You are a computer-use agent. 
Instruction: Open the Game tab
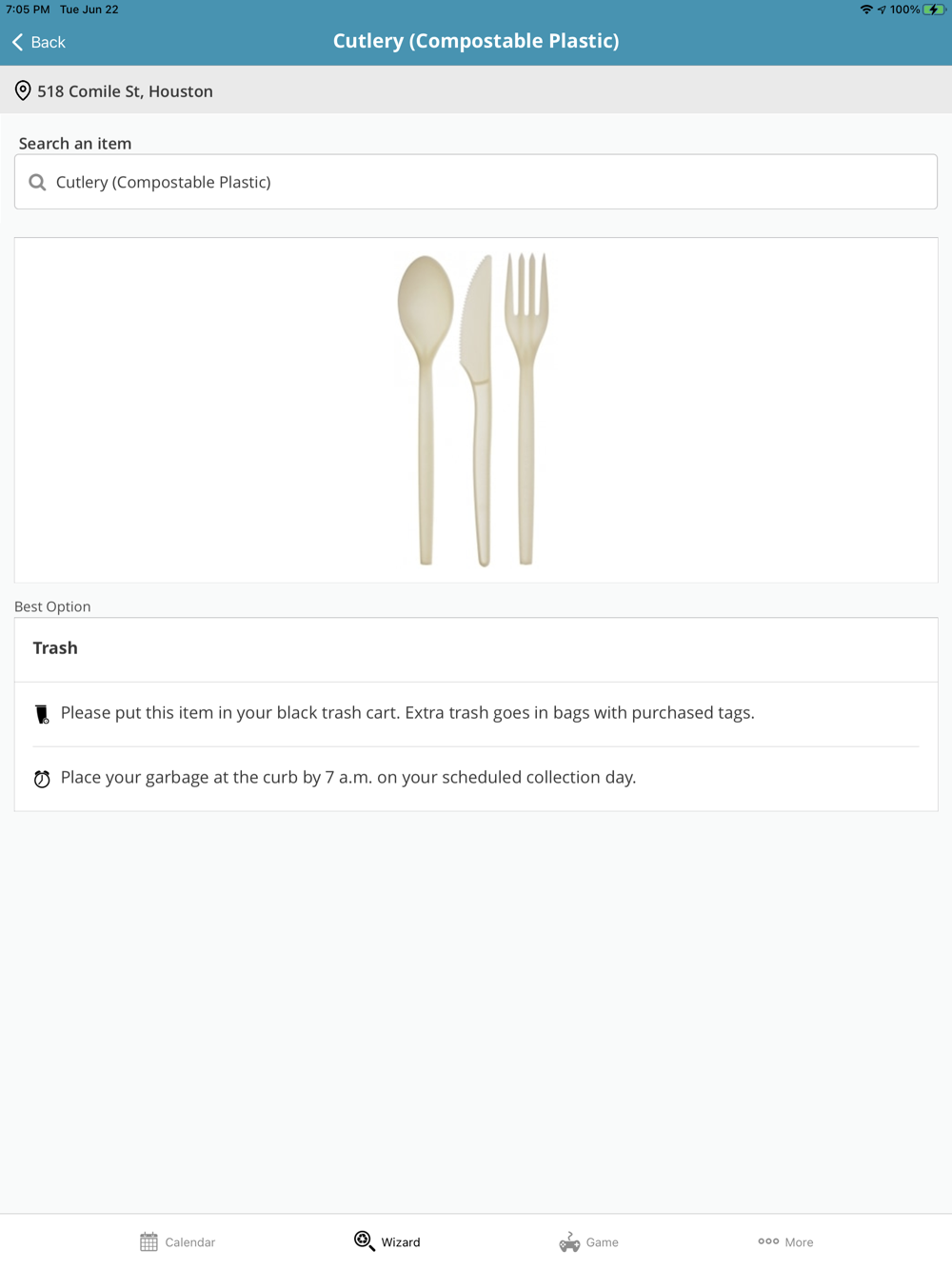click(x=589, y=1241)
